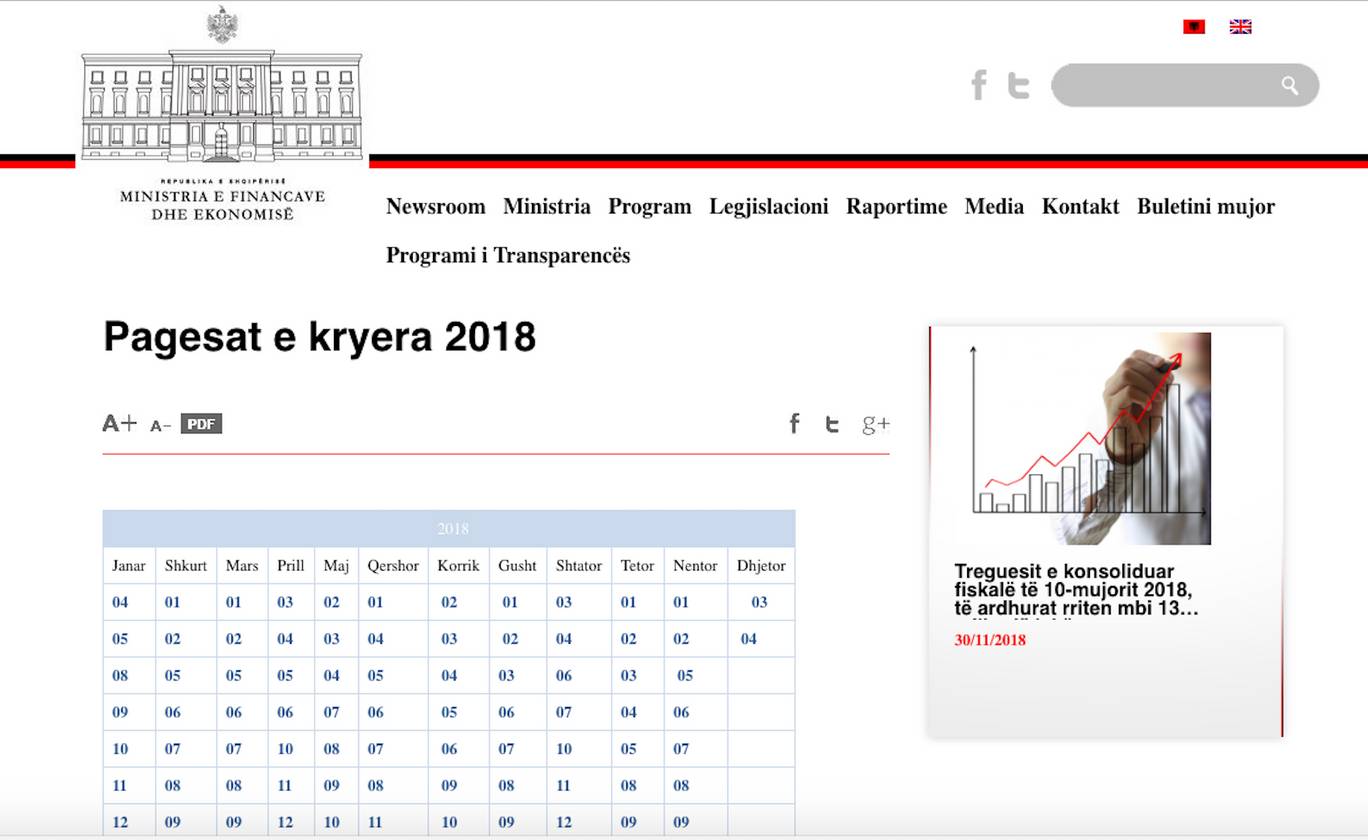The width and height of the screenshot is (1368, 840).
Task: Export the page using PDF icon
Action: click(201, 424)
